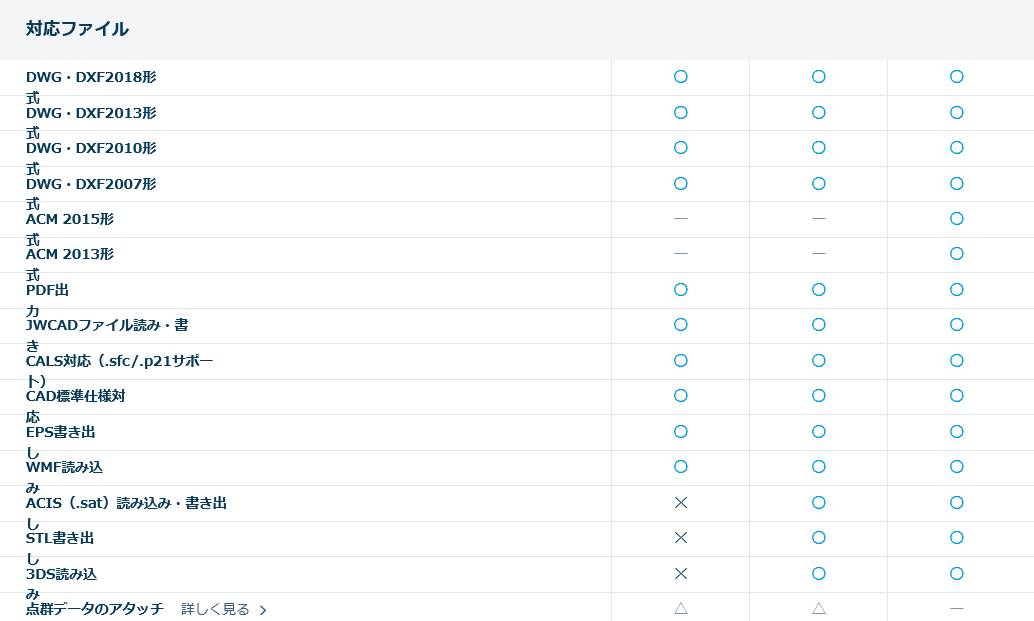Click the first-column cross in ACIS (.sat) row
Image resolution: width=1034 pixels, height=621 pixels.
681,503
